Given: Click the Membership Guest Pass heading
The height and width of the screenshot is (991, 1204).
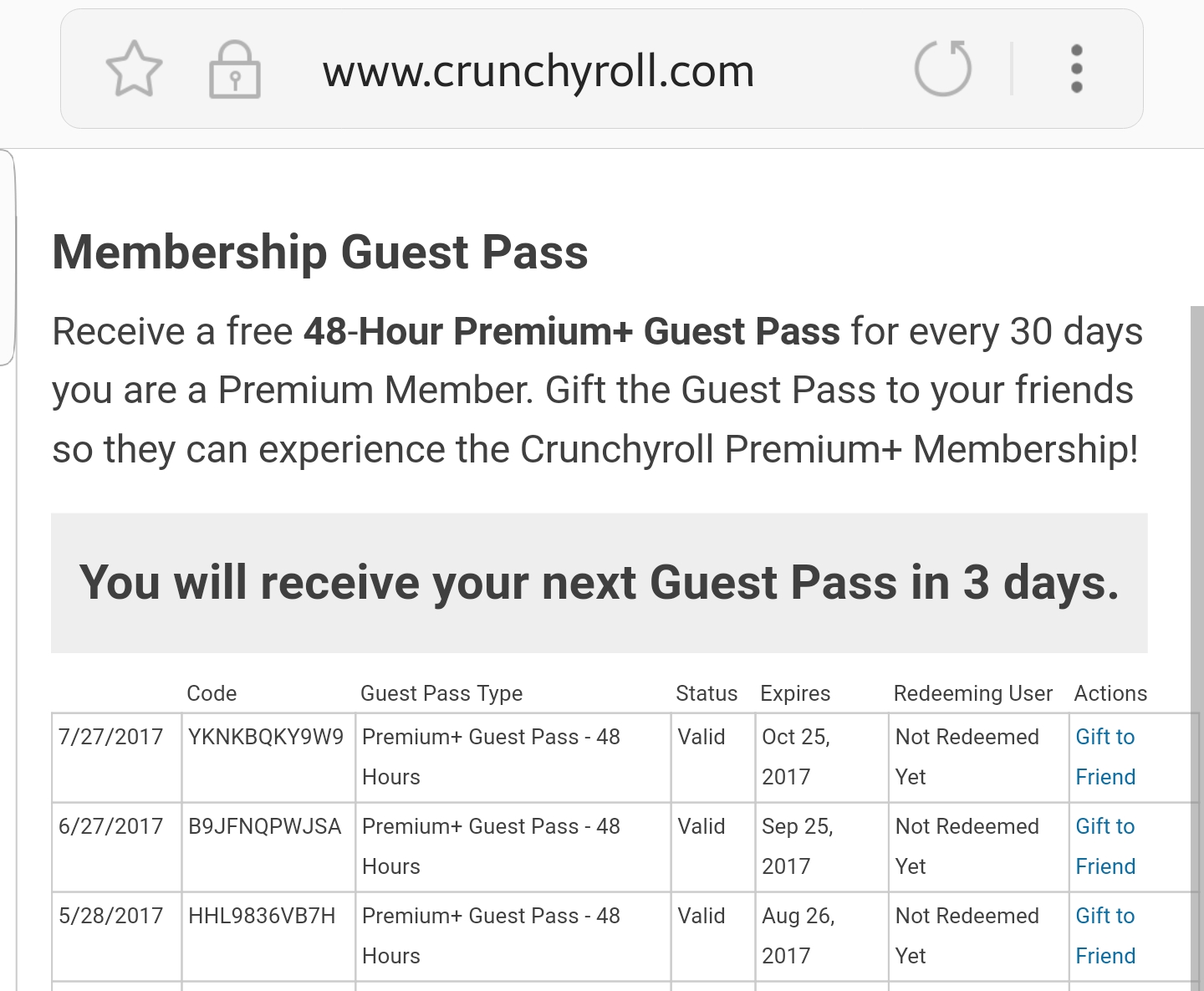Looking at the screenshot, I should 320,252.
